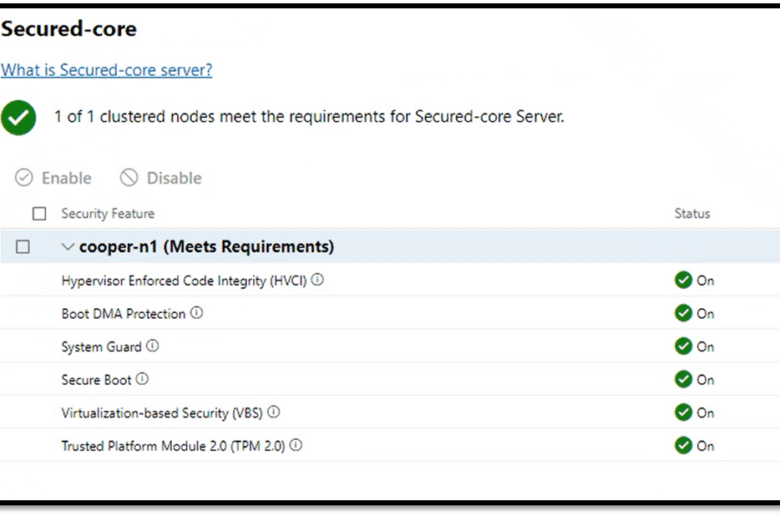Click the green check status icon for HVCI
780x516 pixels.
[683, 280]
